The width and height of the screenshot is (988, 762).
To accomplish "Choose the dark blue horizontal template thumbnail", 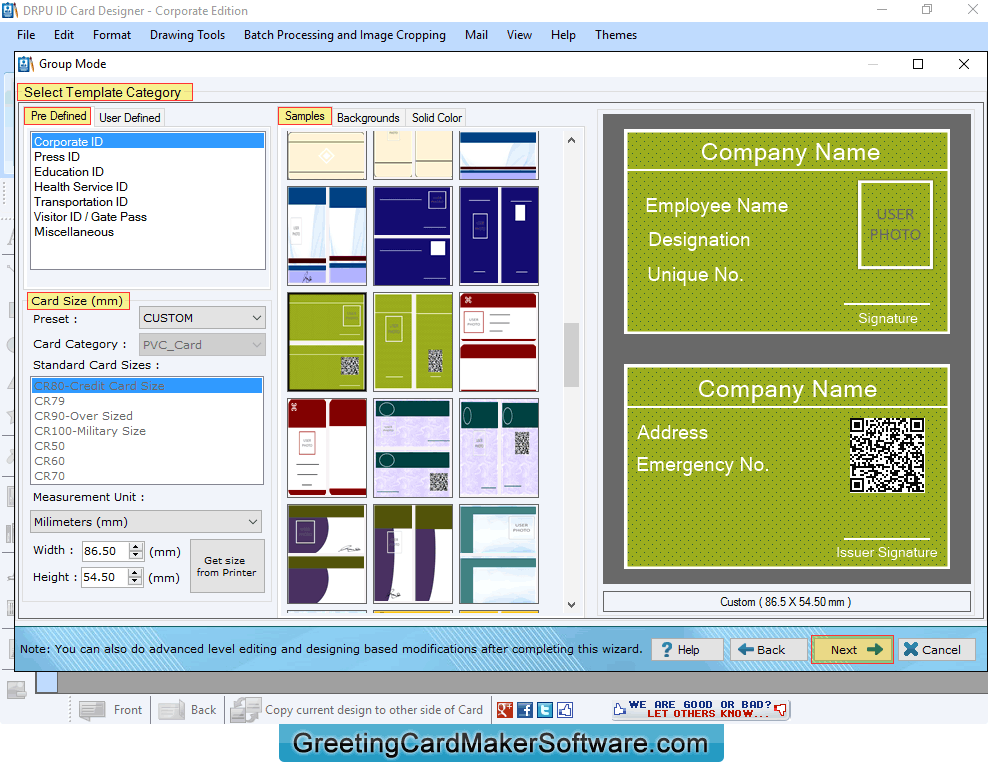I will point(413,236).
